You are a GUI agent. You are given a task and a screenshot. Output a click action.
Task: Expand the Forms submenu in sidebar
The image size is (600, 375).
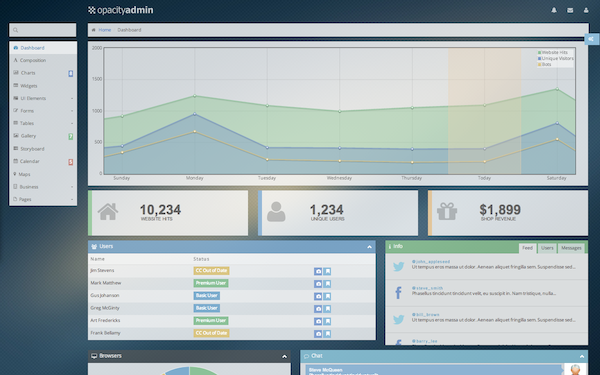43,111
